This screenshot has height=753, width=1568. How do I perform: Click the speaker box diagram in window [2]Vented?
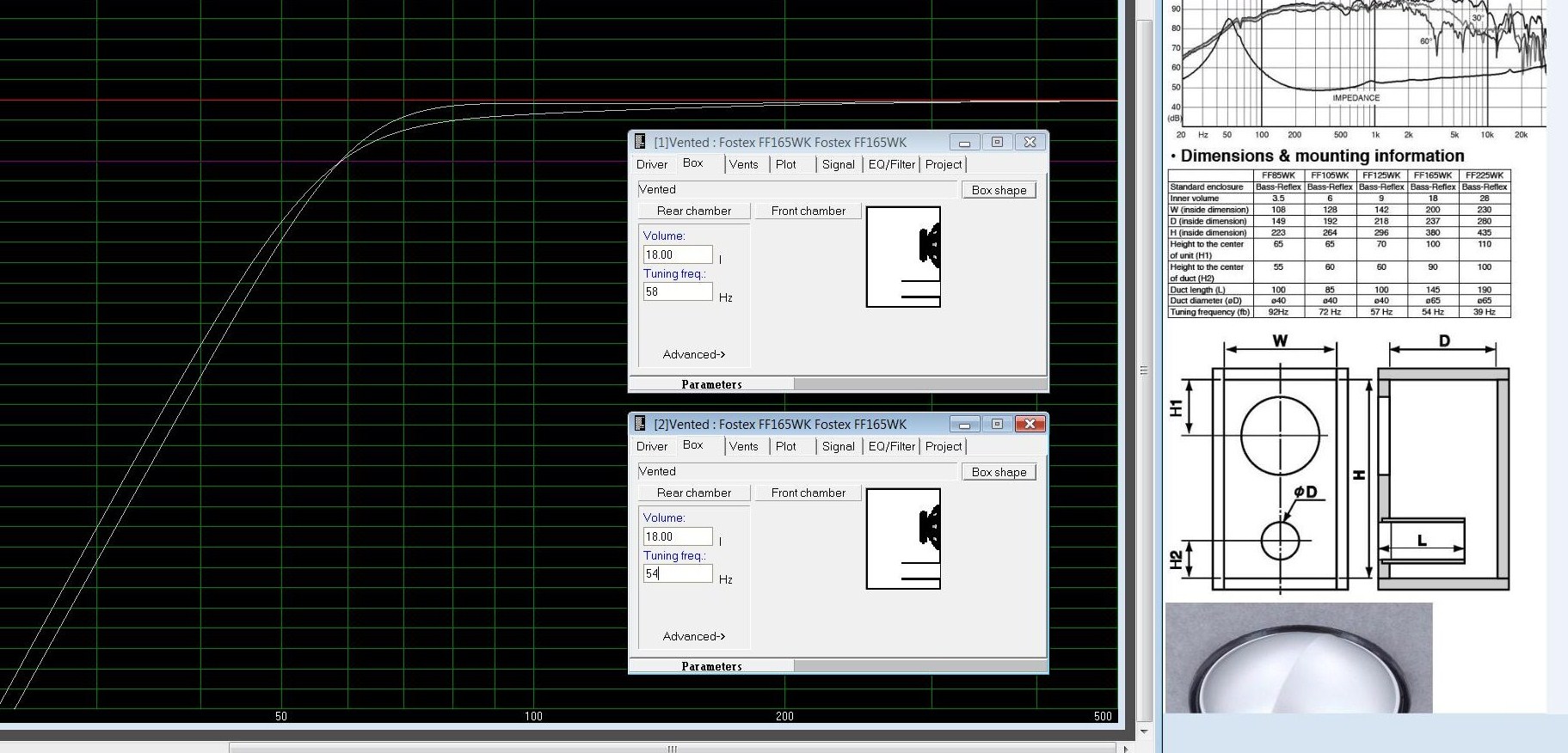point(903,539)
